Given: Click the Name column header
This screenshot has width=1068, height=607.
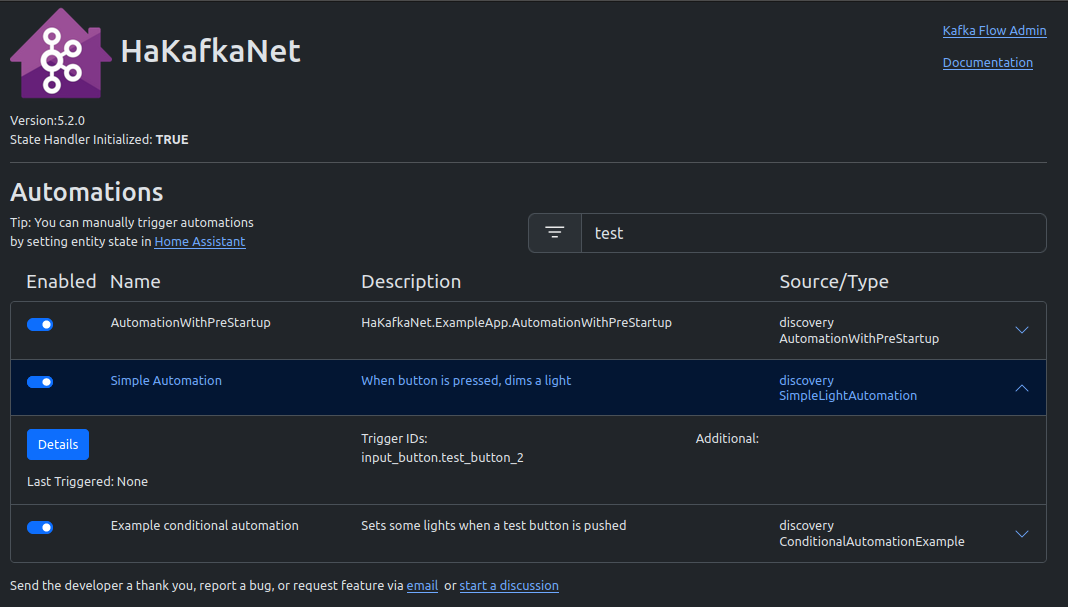Looking at the screenshot, I should [x=136, y=281].
